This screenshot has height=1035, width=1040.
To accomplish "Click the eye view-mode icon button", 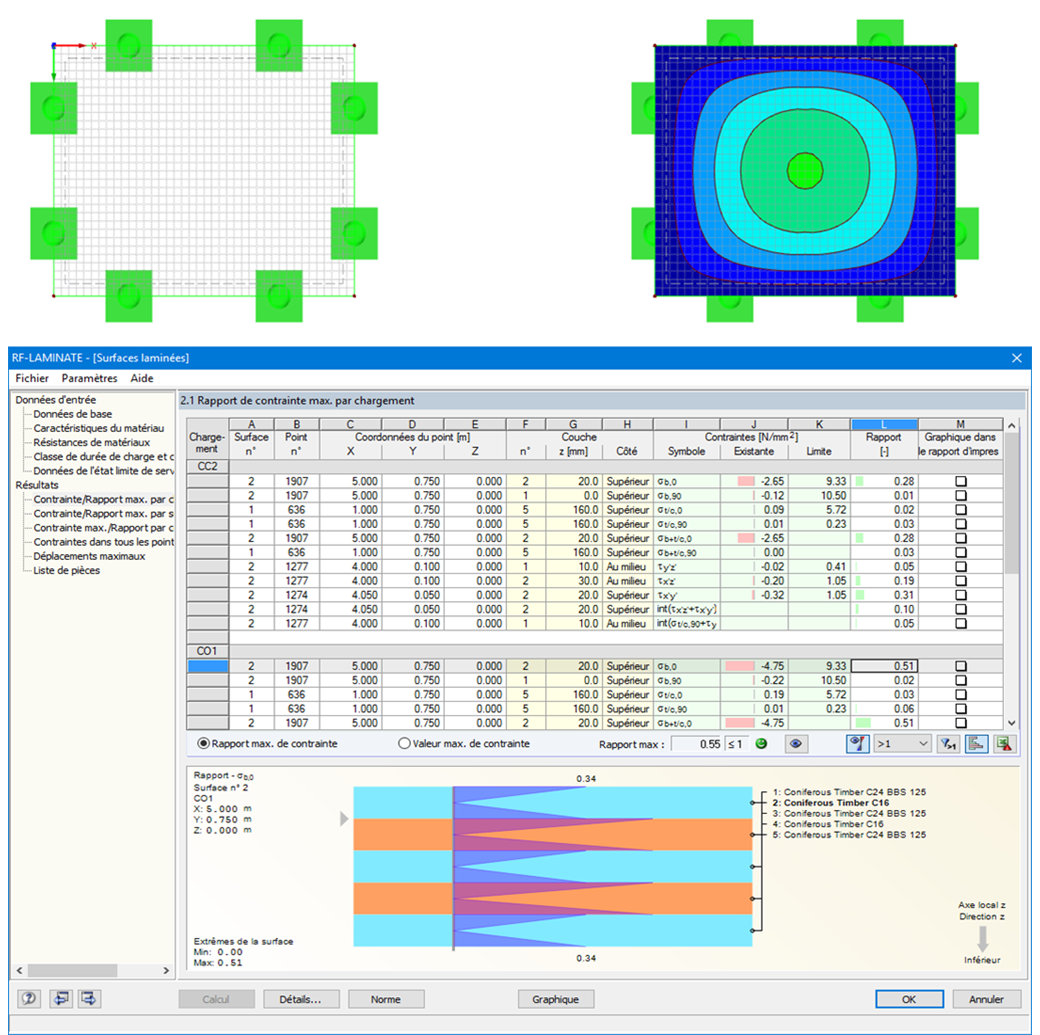I will tap(796, 744).
